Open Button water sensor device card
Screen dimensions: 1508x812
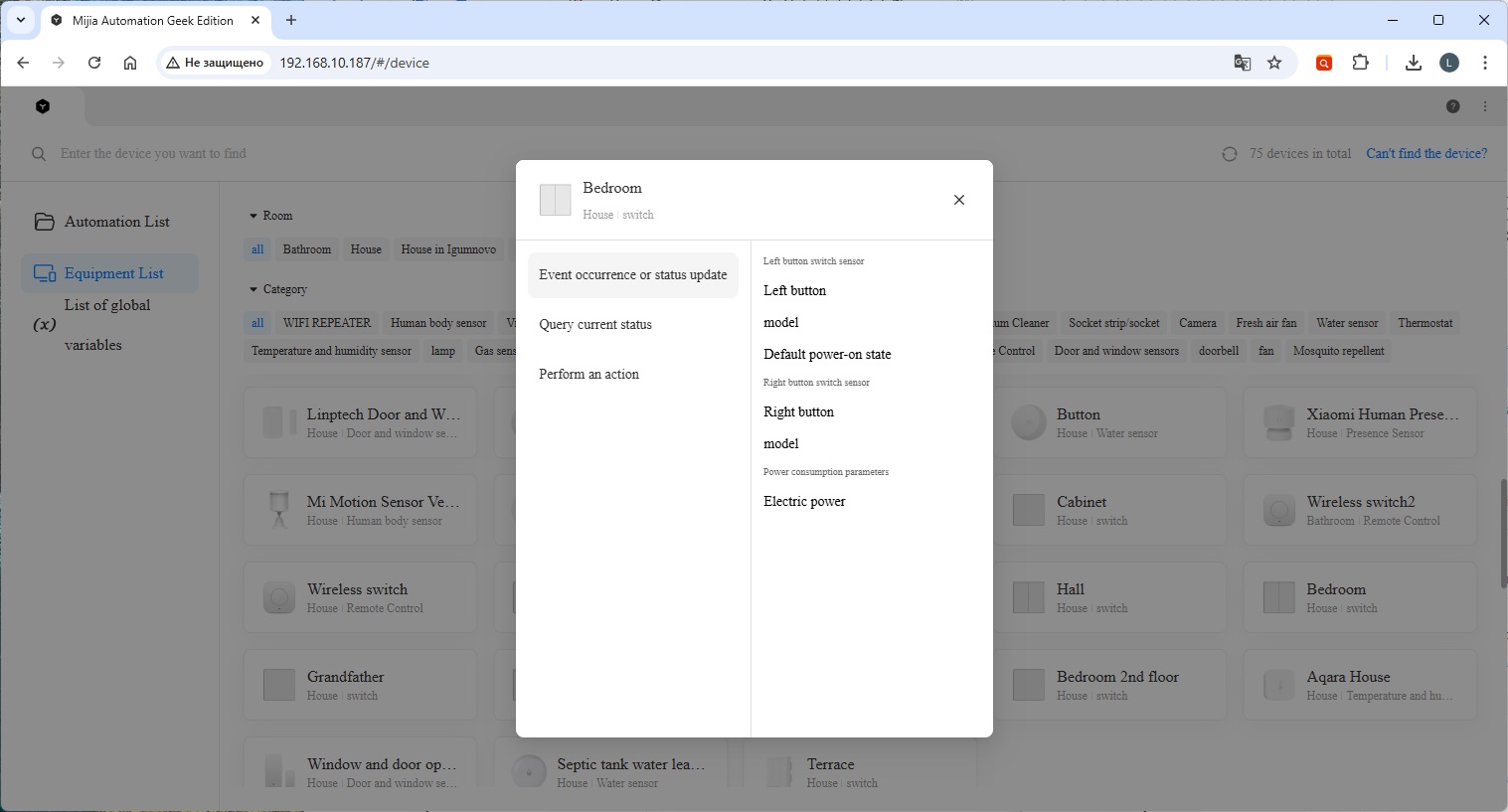(x=1110, y=422)
